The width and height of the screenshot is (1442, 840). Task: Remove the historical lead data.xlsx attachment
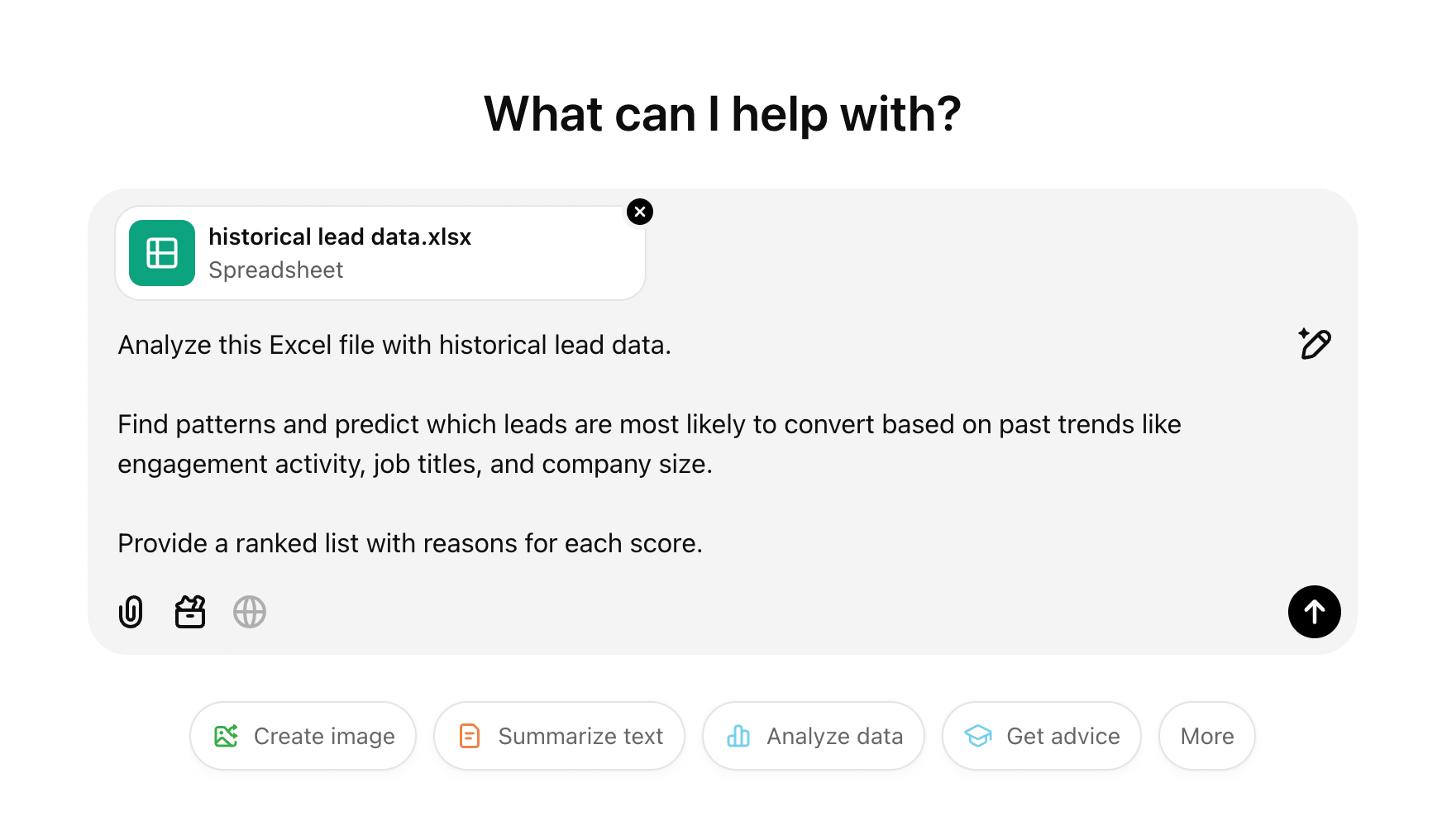pos(640,212)
